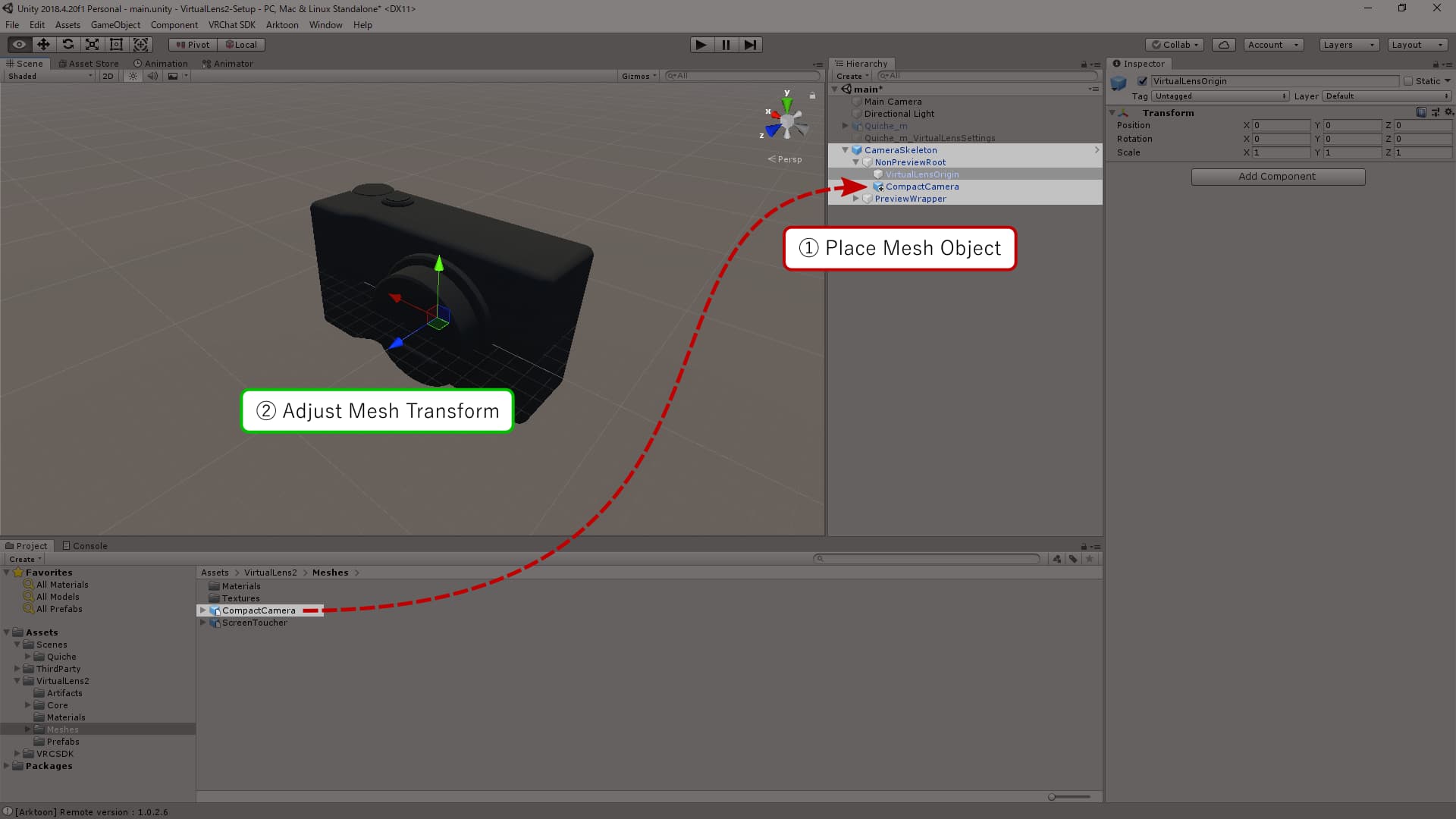Open the Layout dropdown
The height and width of the screenshot is (819, 1456).
[1418, 45]
